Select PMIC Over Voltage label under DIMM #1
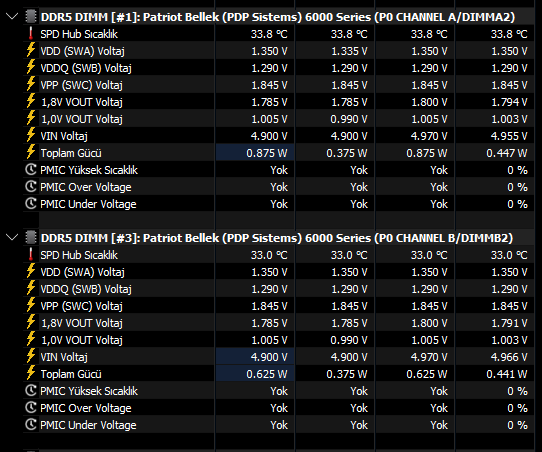This screenshot has height=452, width=542. 86,187
